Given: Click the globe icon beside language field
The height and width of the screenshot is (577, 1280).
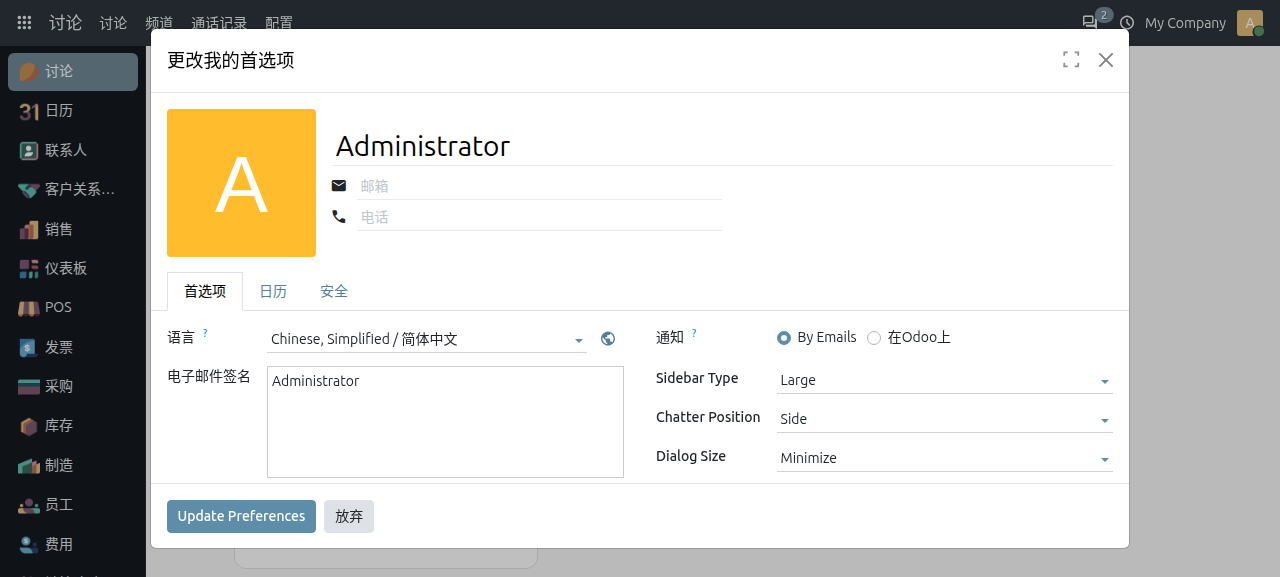Looking at the screenshot, I should pyautogui.click(x=608, y=339).
